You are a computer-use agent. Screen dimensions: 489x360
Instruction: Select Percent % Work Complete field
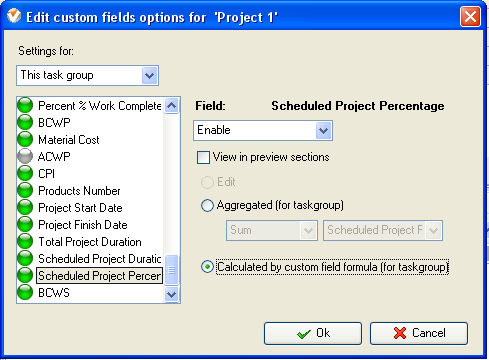pos(100,106)
